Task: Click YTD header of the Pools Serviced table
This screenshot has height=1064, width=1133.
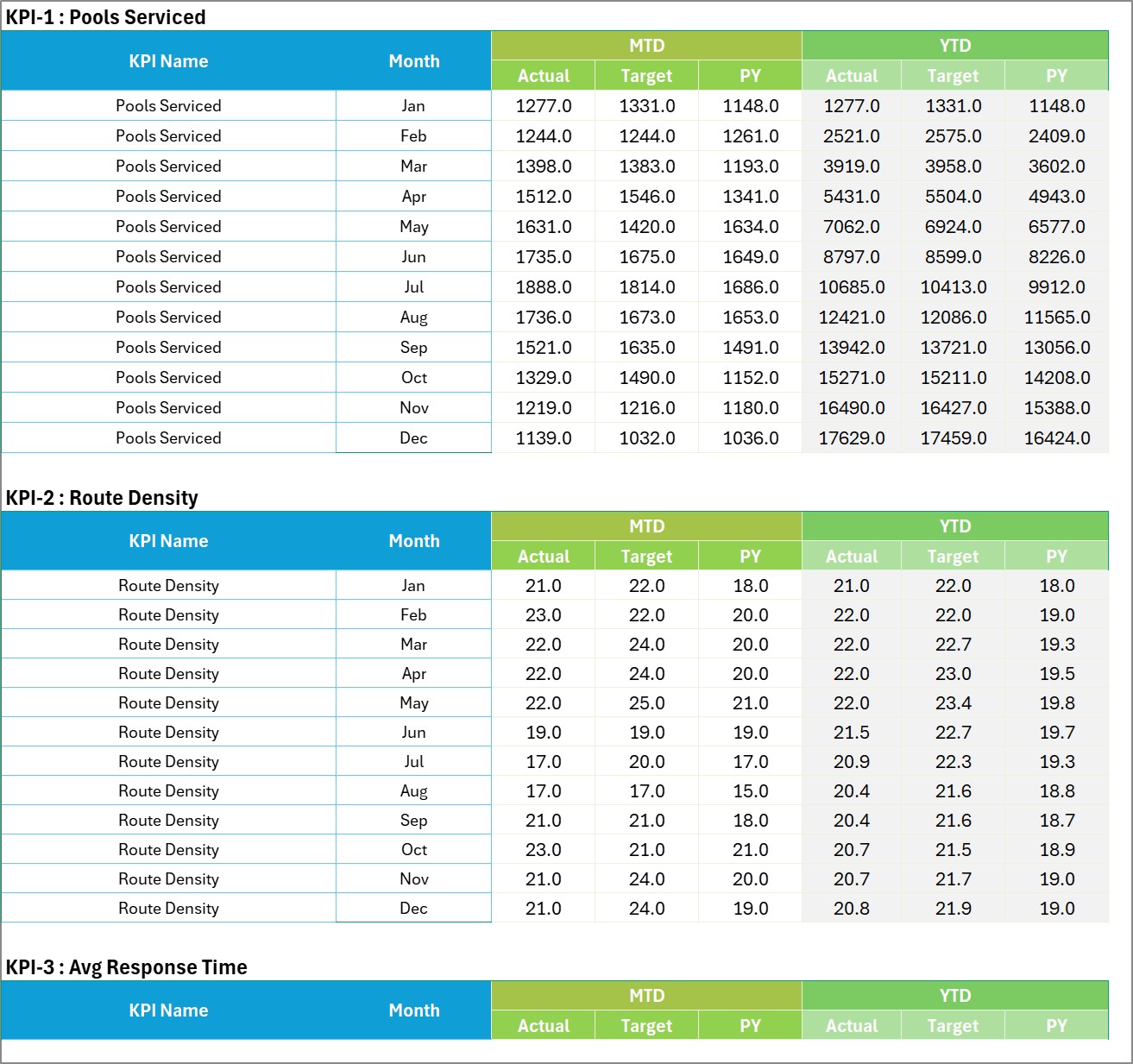Action: click(x=955, y=46)
